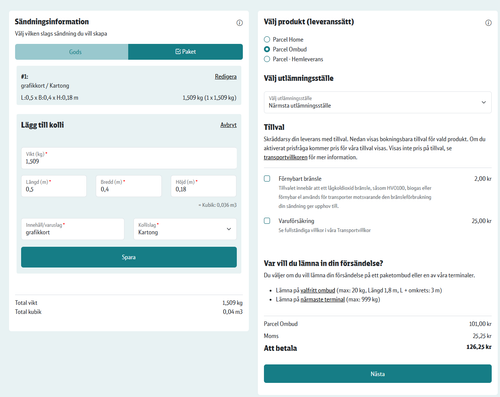The height and width of the screenshot is (397, 500).
Task: Open the valfritt ombud link
Action: tap(318, 290)
